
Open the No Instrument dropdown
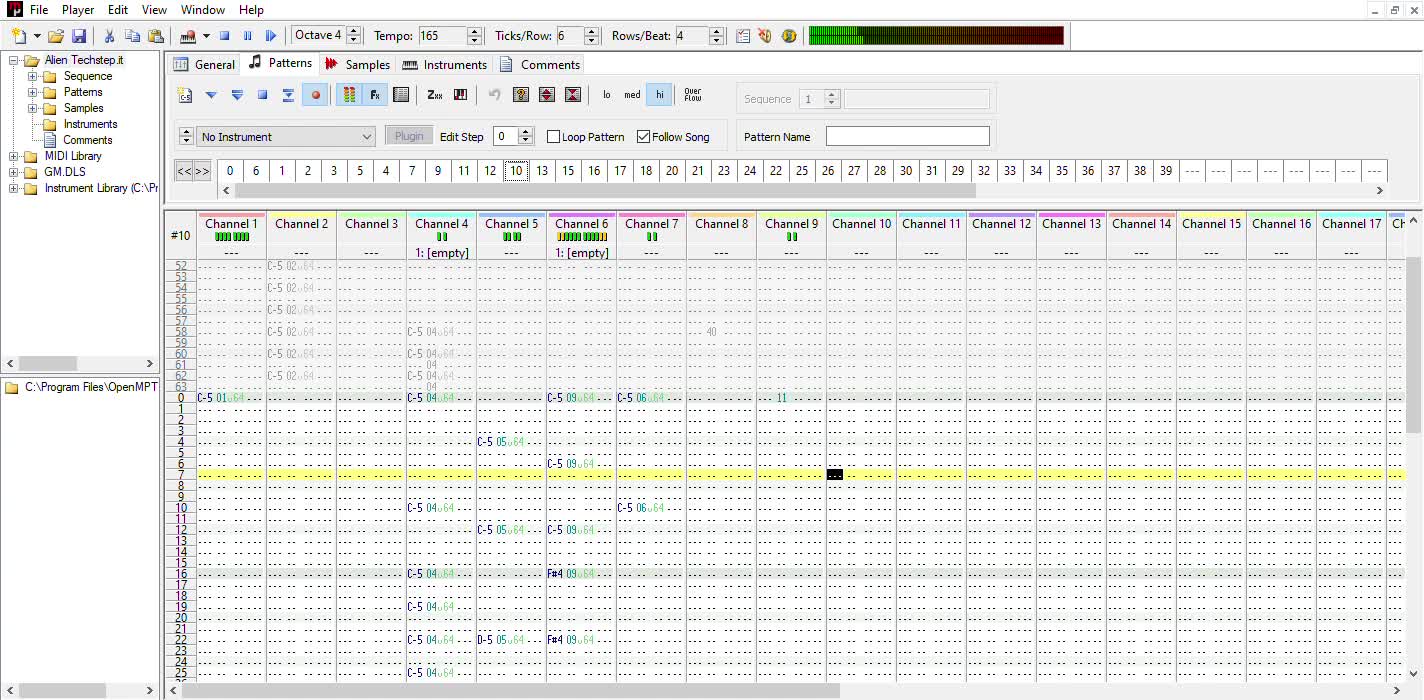tap(286, 137)
